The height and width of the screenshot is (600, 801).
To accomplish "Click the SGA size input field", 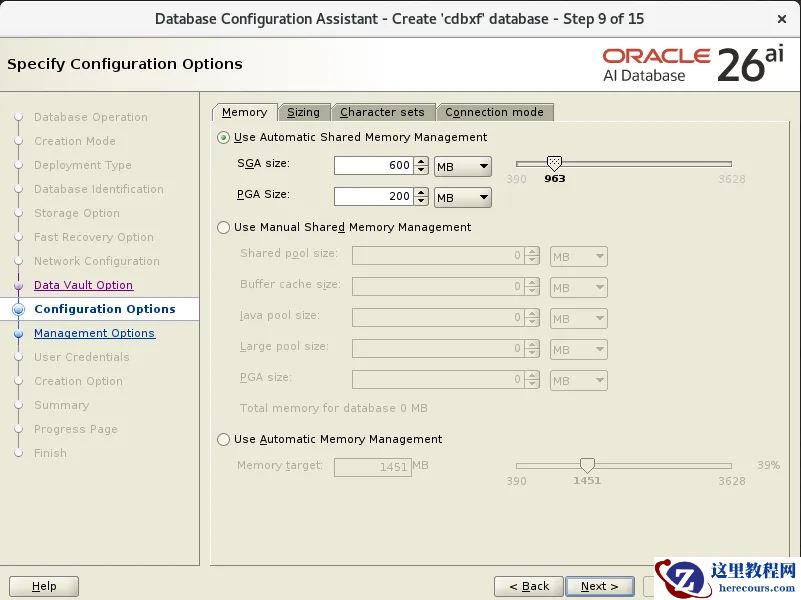I will tap(373, 165).
